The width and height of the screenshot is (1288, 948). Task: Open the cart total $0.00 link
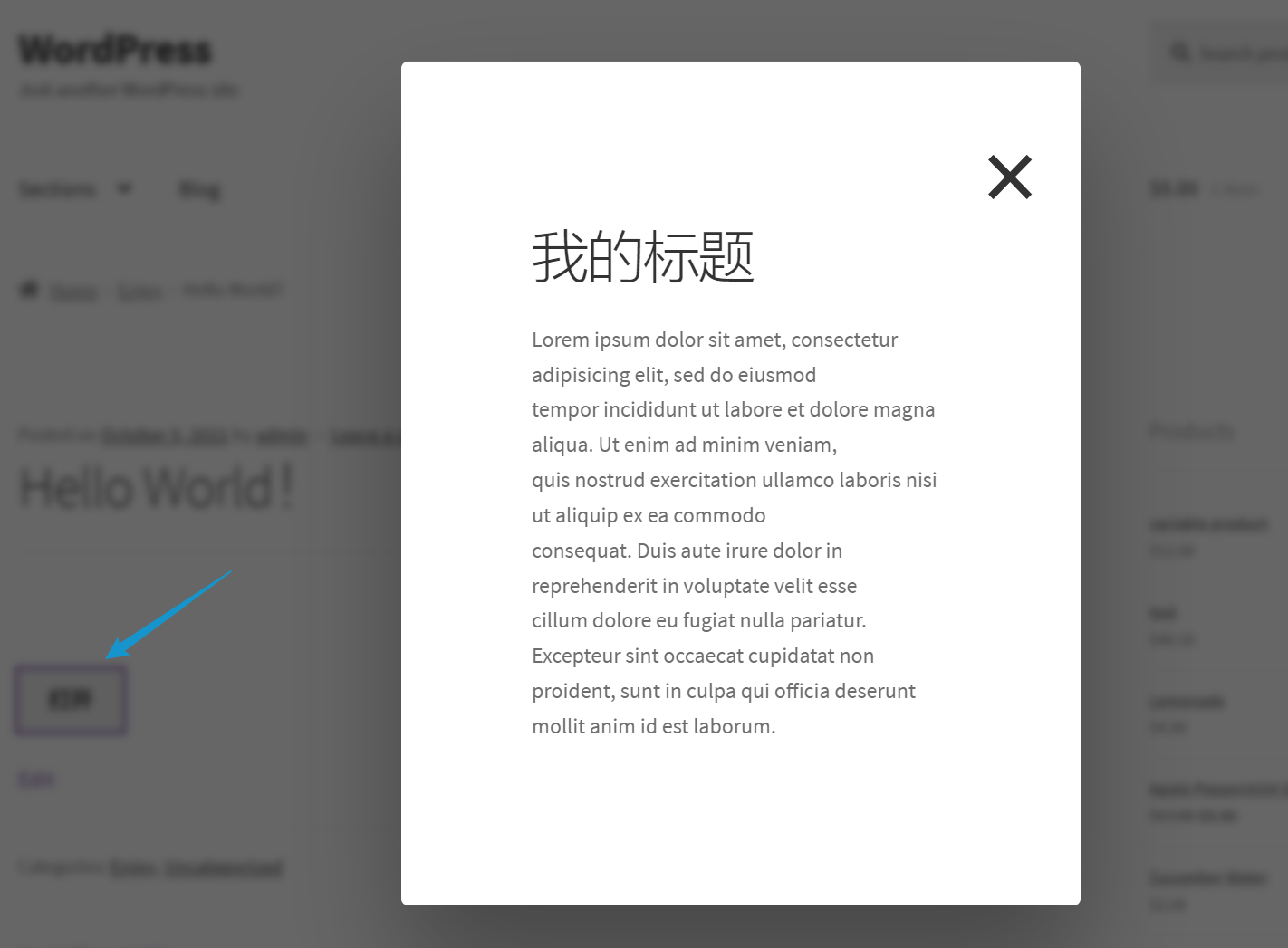(1173, 189)
